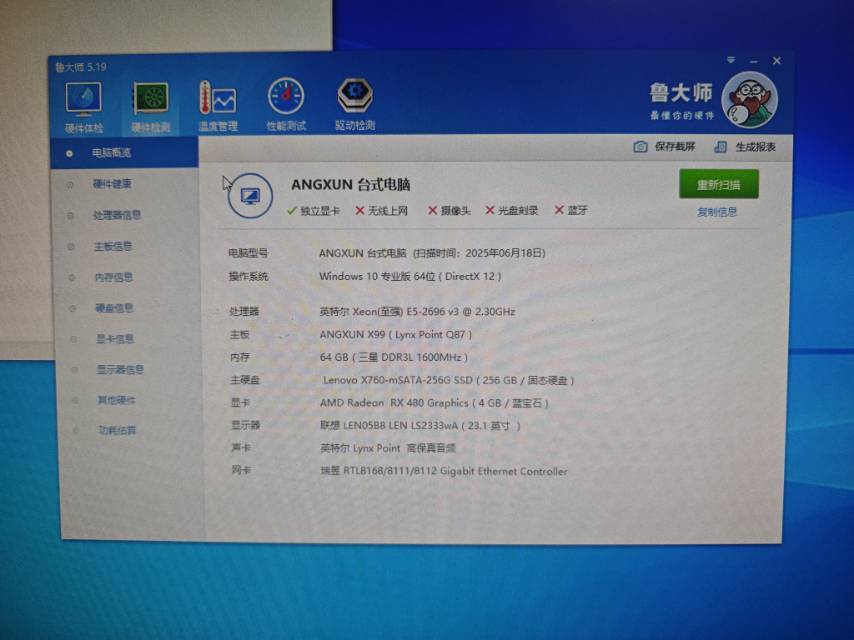Click the scan date '2025年06月18日' text
The height and width of the screenshot is (640, 854).
pyautogui.click(x=505, y=253)
